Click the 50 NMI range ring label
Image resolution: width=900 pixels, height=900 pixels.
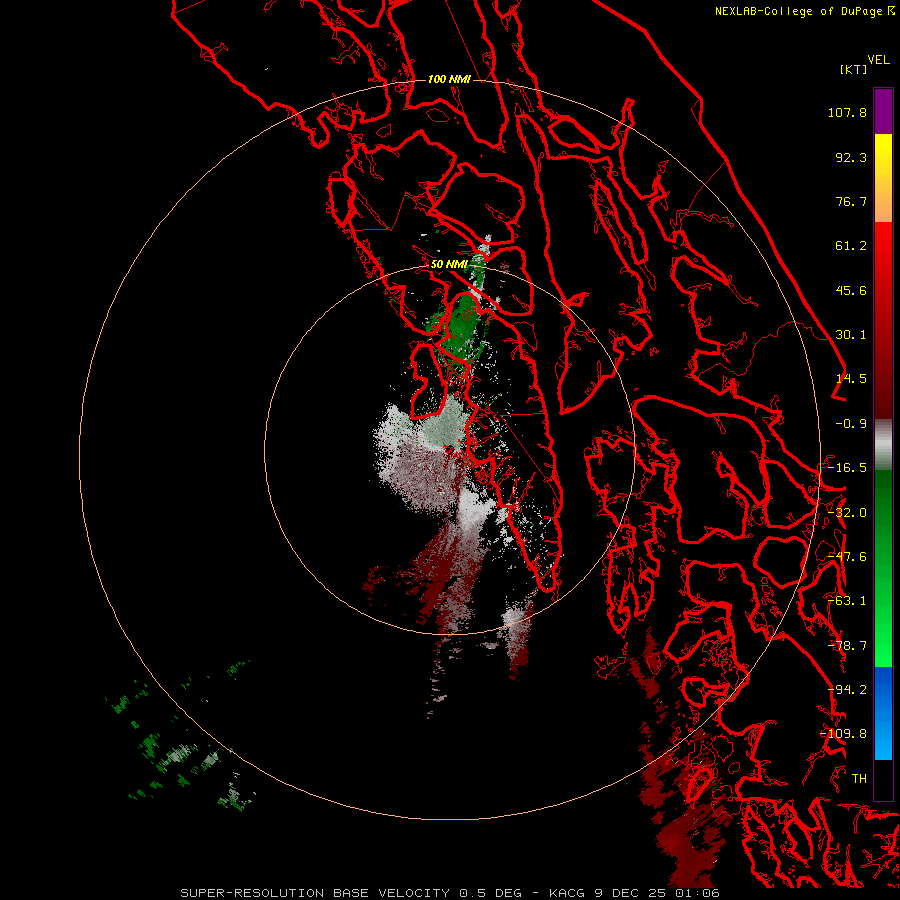coord(449,265)
